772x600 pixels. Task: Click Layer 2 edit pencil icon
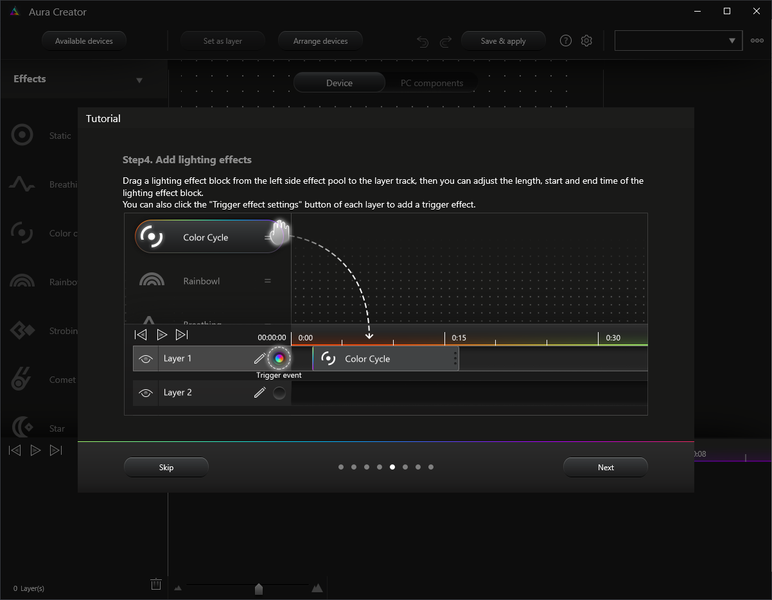(x=259, y=392)
